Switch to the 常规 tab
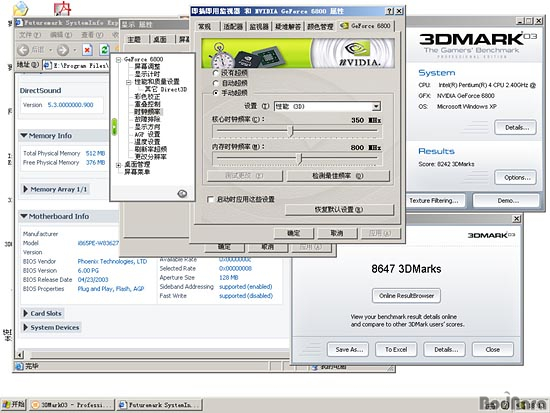The height and width of the screenshot is (413, 550). coord(204,27)
